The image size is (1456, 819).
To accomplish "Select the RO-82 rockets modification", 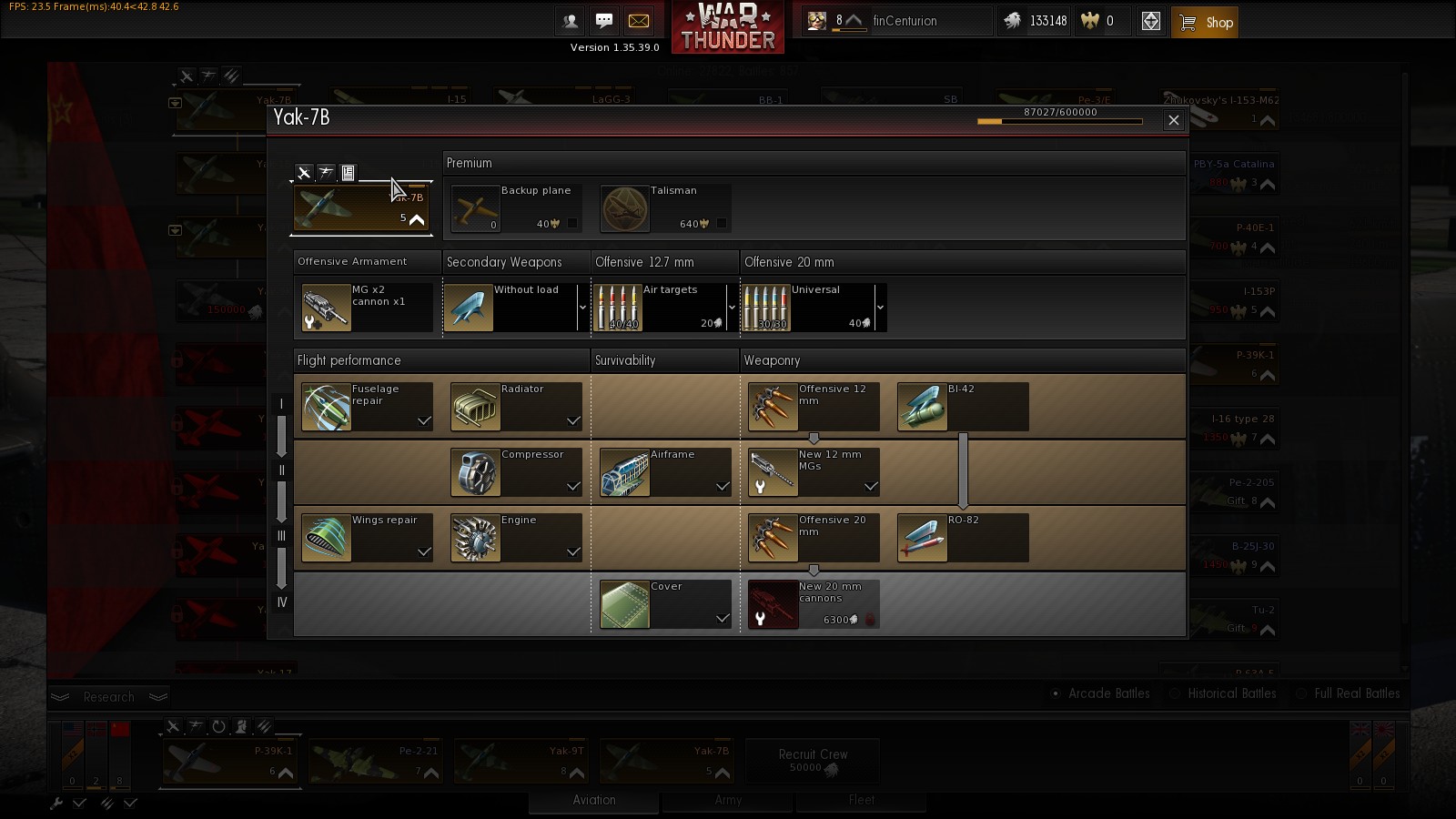I will coord(964,537).
